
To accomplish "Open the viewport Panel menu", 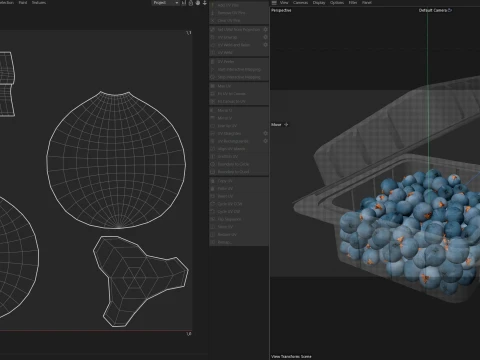I will 367,3.
